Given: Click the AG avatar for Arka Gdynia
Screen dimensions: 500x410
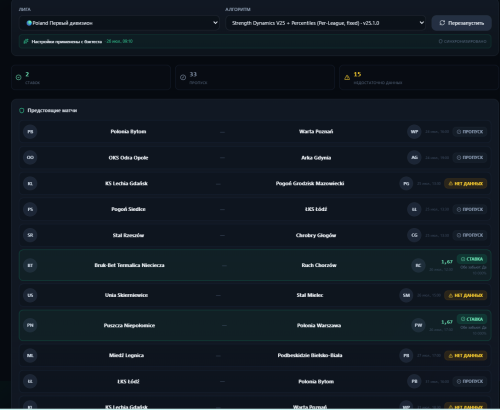Looking at the screenshot, I should (x=414, y=157).
